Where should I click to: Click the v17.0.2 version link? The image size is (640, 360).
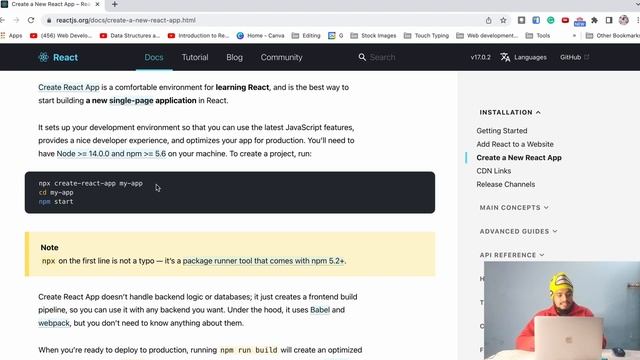click(480, 57)
